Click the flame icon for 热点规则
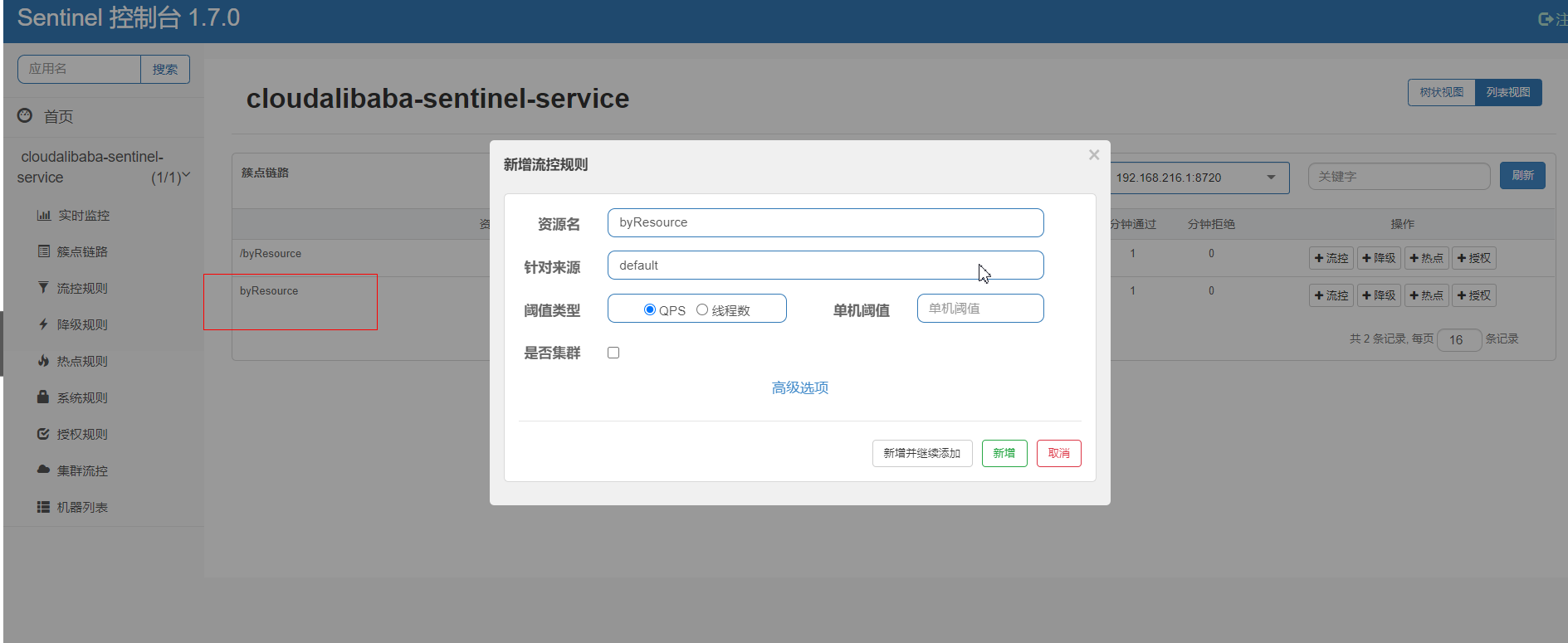 [x=43, y=360]
